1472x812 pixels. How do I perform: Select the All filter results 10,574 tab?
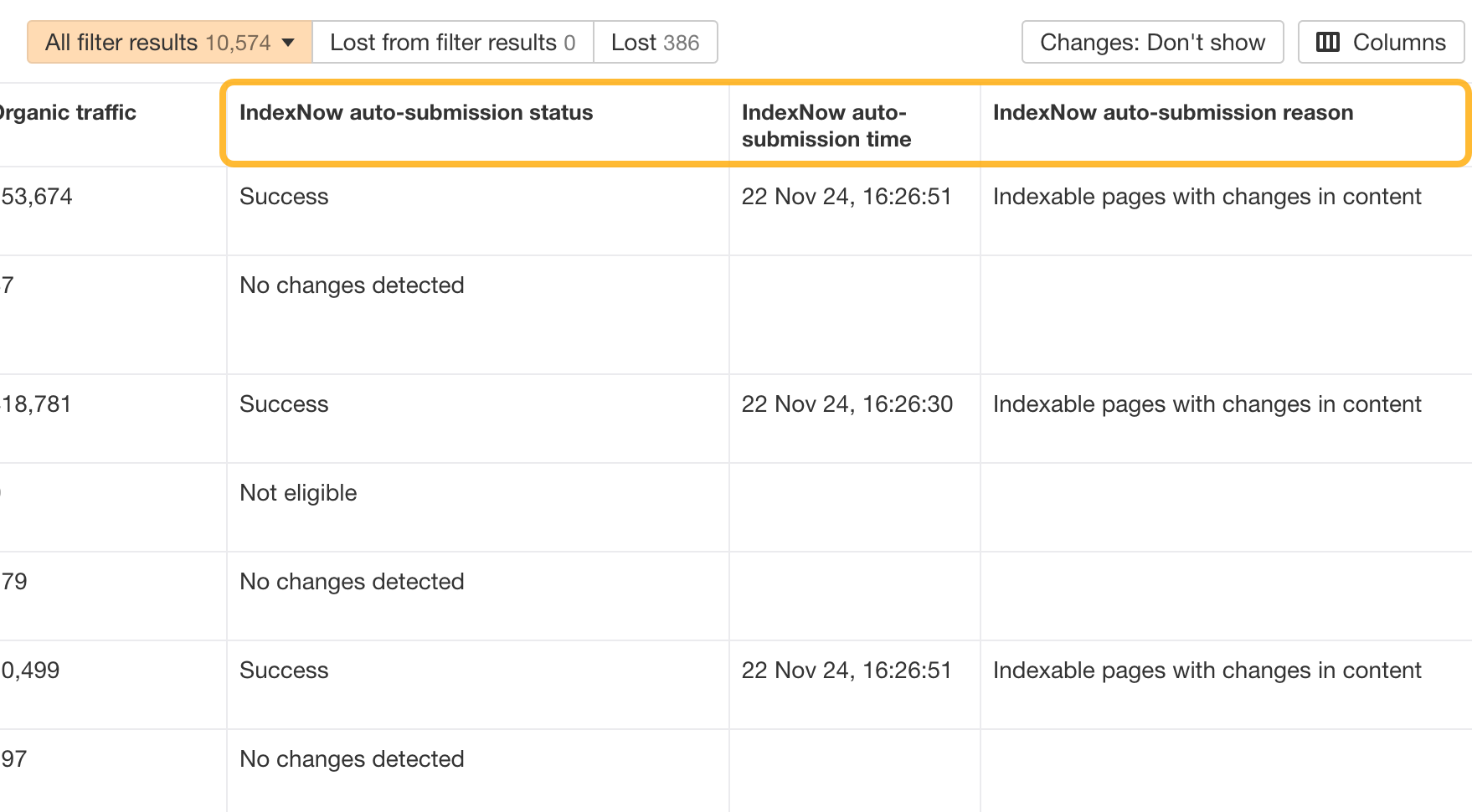pos(157,43)
